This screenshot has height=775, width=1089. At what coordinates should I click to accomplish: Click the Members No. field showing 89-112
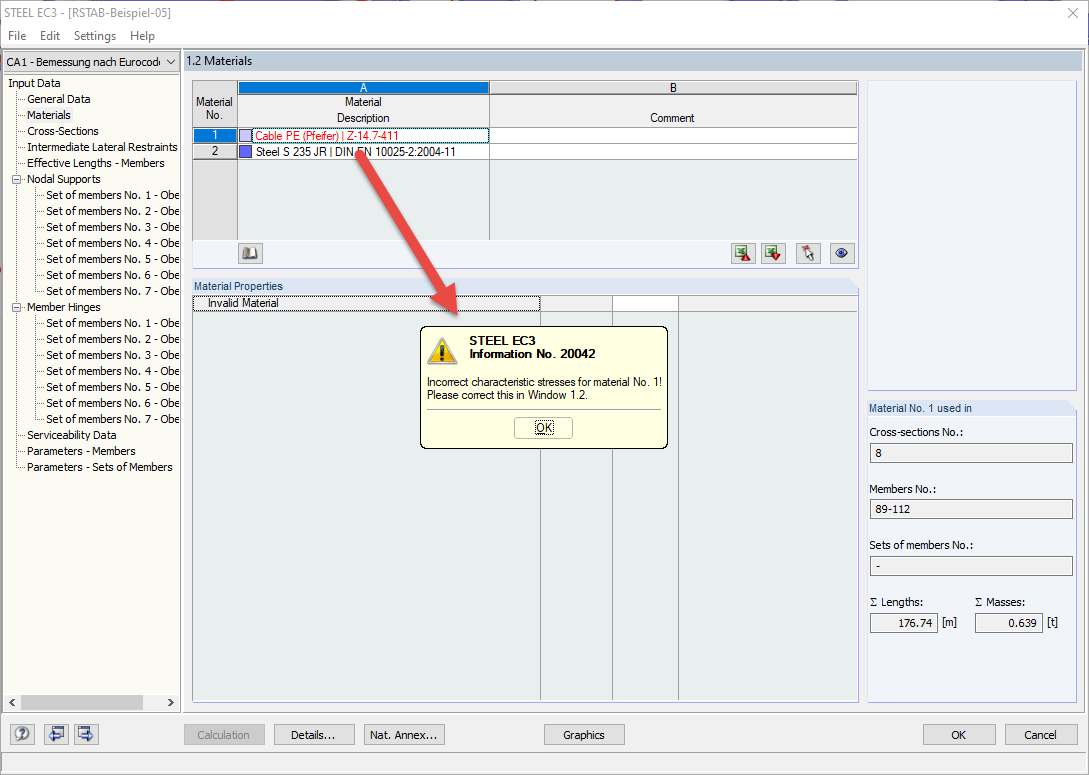971,509
